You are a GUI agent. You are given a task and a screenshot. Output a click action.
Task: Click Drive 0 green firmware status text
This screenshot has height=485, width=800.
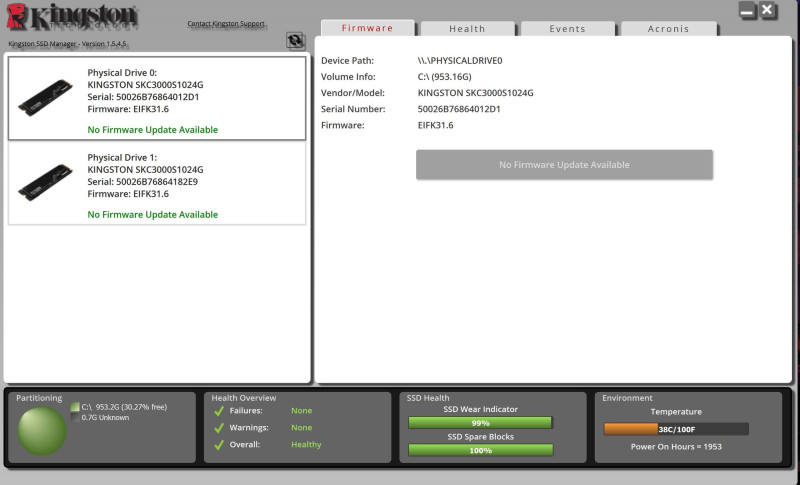[x=153, y=130]
